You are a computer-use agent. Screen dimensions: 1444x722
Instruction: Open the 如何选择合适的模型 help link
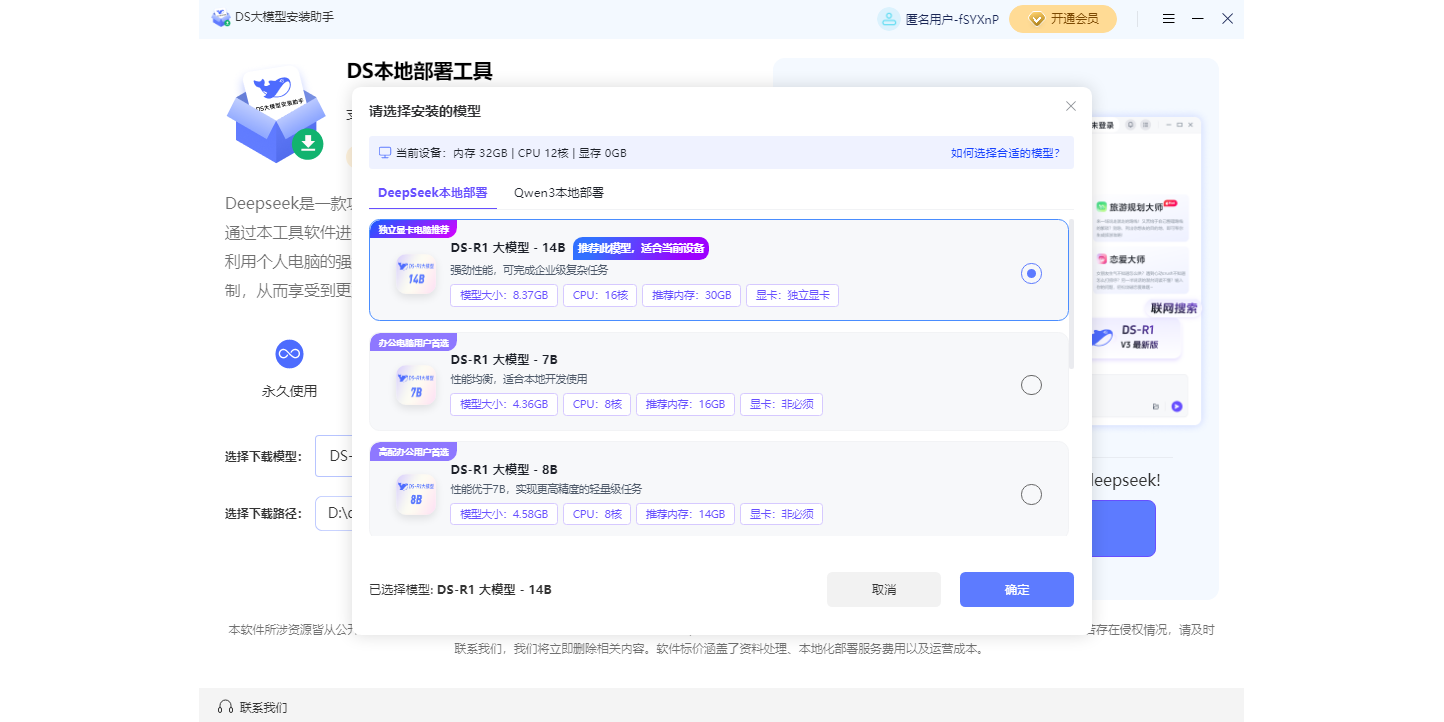pos(1003,152)
